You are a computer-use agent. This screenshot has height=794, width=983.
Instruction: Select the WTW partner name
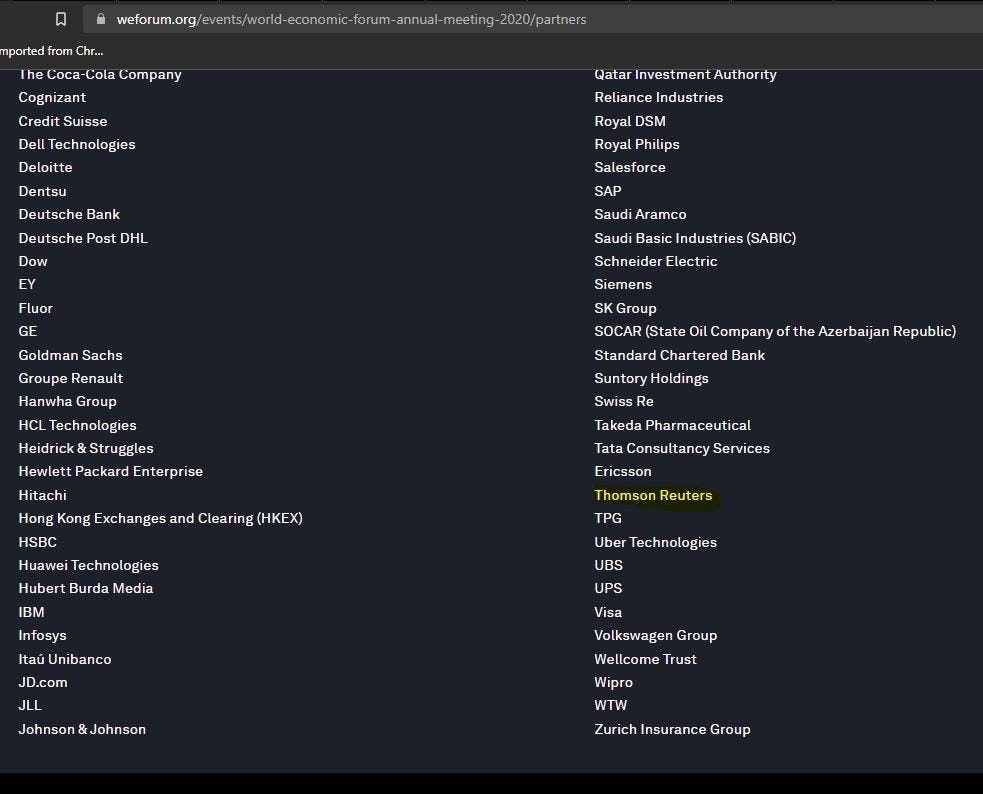(x=611, y=706)
